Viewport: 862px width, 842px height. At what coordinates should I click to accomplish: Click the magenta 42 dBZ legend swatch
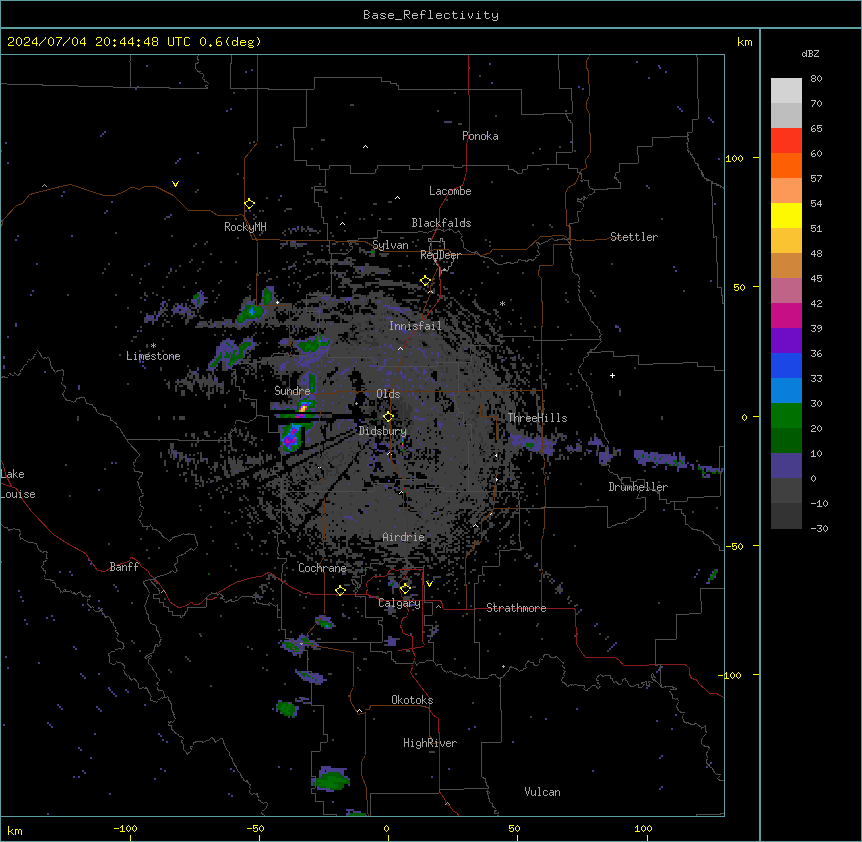click(x=786, y=315)
